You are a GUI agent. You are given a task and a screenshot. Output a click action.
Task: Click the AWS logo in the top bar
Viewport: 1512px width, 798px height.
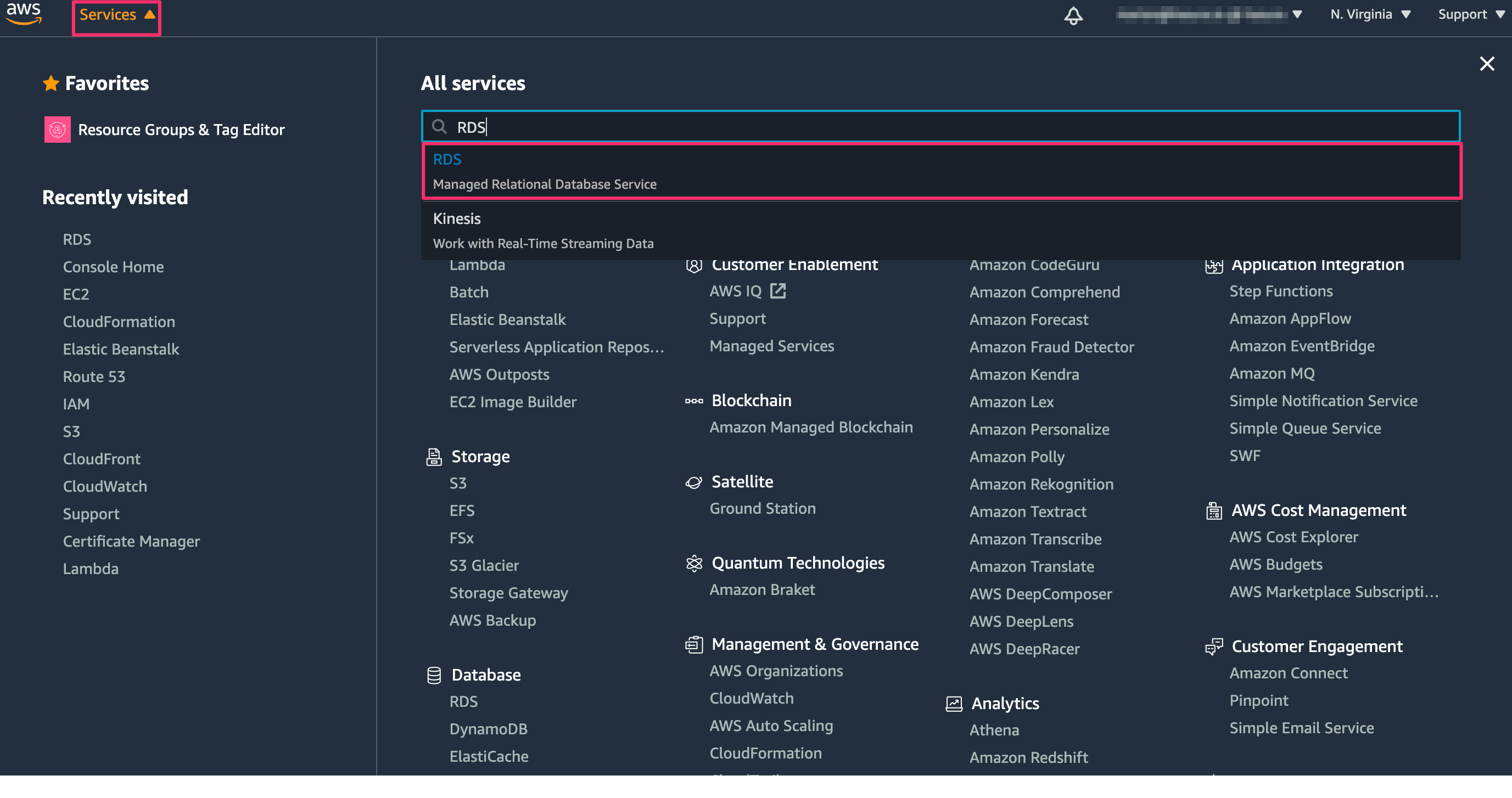24,14
